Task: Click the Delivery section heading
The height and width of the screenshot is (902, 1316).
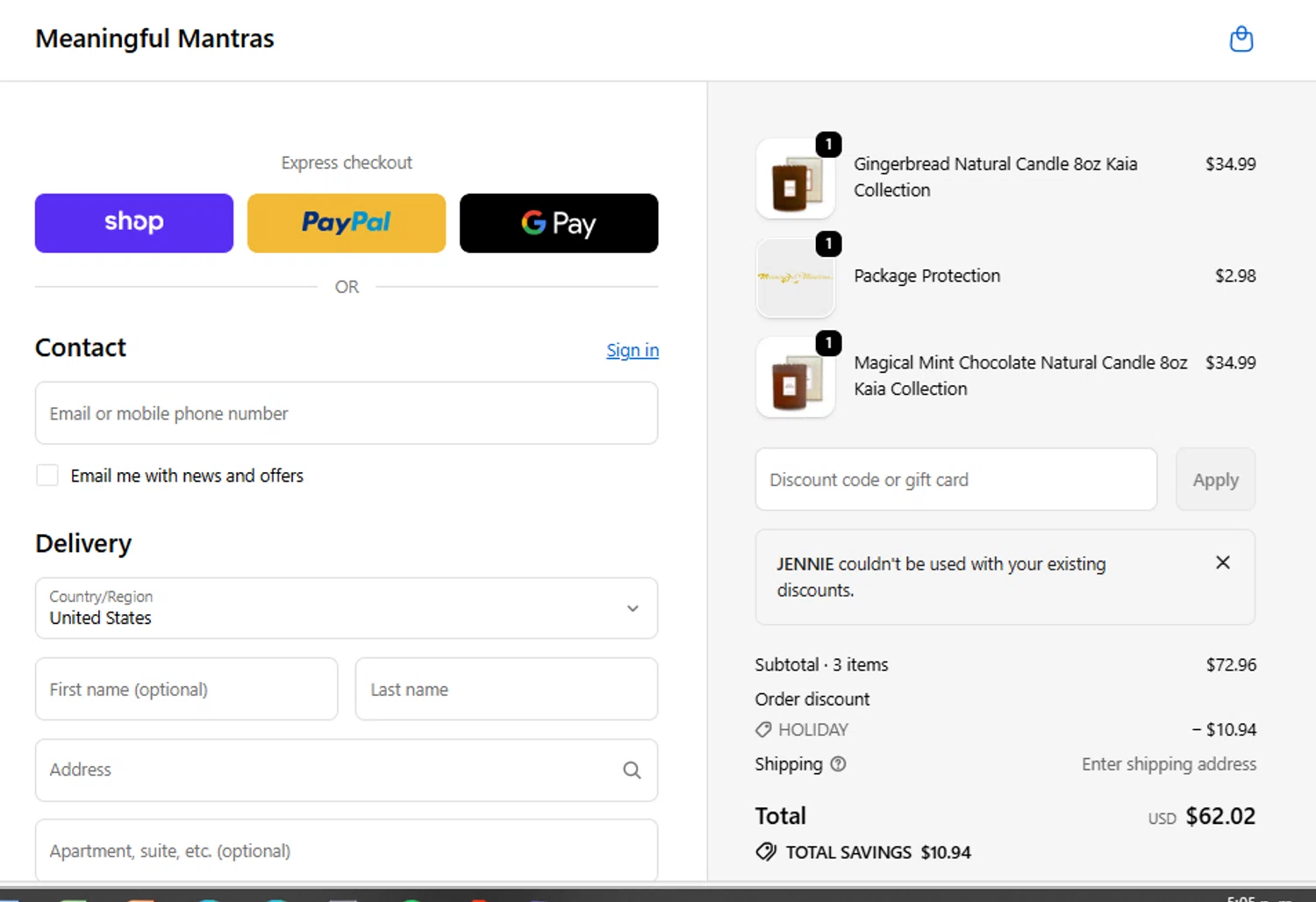Action: point(83,543)
